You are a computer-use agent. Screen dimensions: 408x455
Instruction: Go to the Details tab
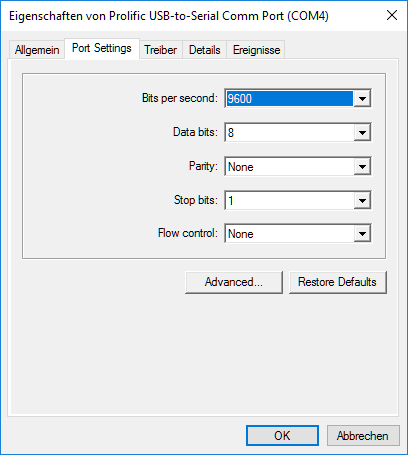(205, 50)
